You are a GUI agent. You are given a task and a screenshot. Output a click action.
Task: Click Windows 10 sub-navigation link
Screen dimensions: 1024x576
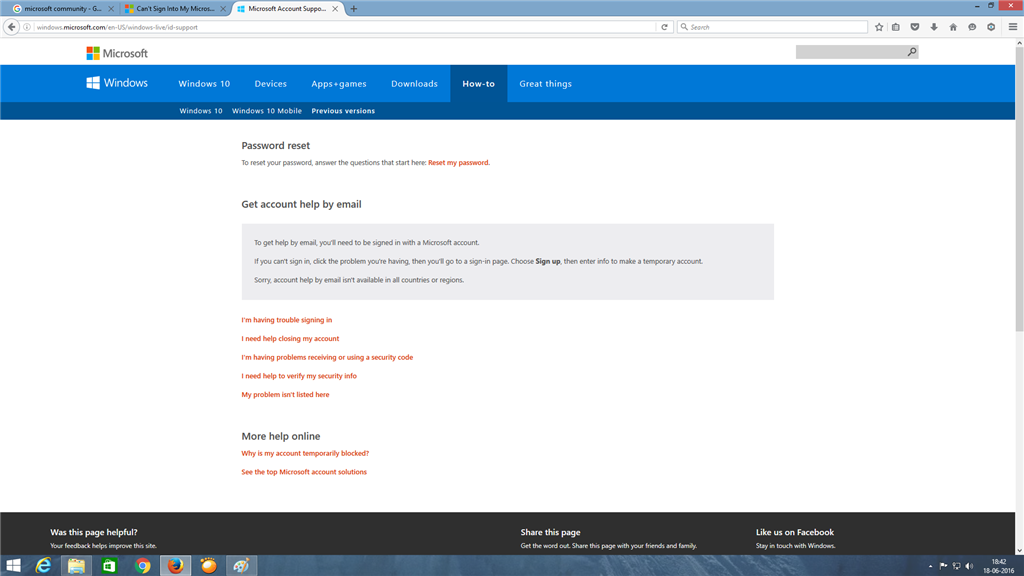coord(200,111)
